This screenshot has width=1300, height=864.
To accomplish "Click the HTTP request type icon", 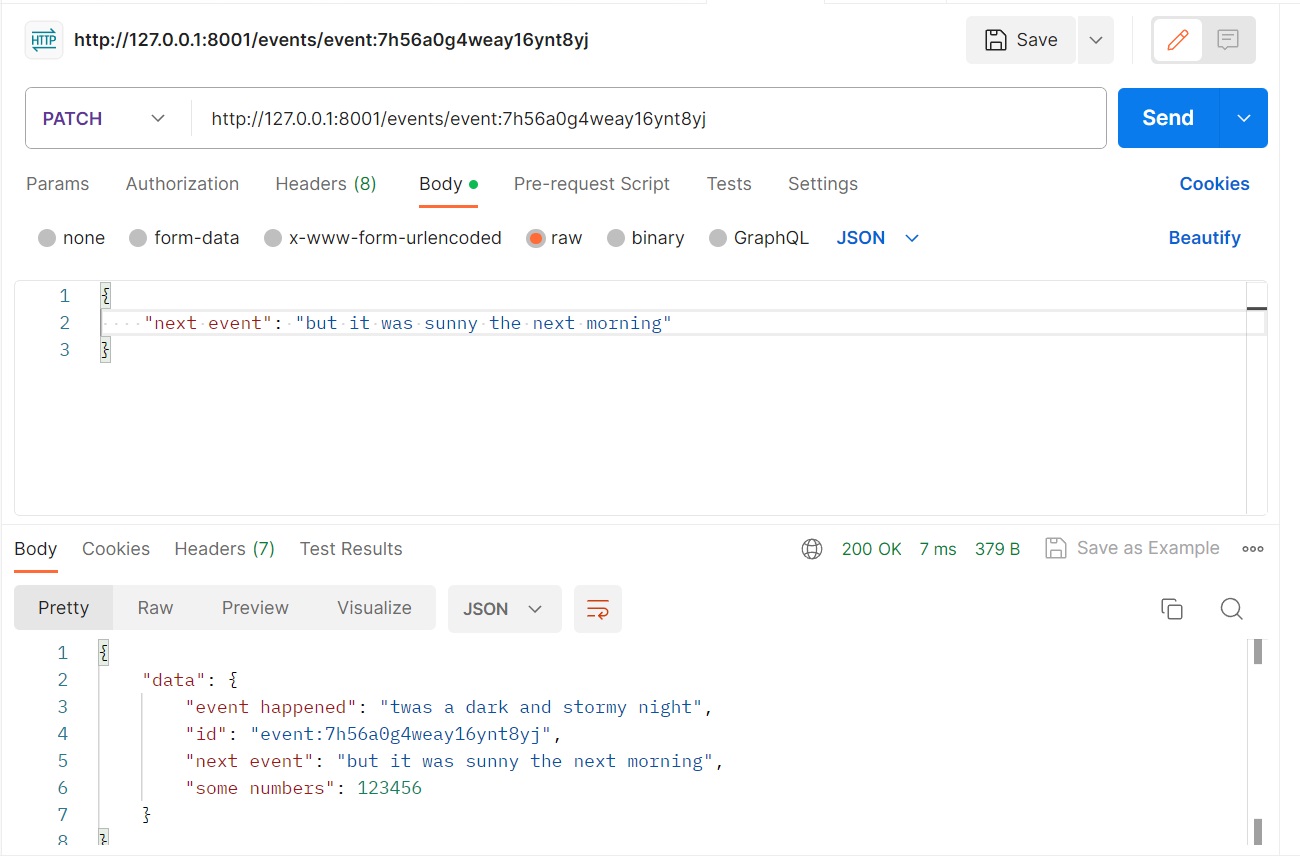I will [44, 40].
